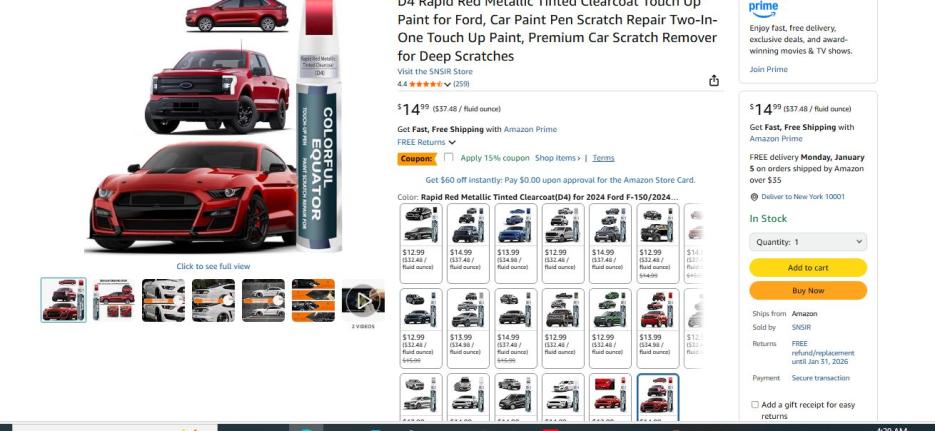
Task: Open coupon Terms link
Action: coord(603,158)
